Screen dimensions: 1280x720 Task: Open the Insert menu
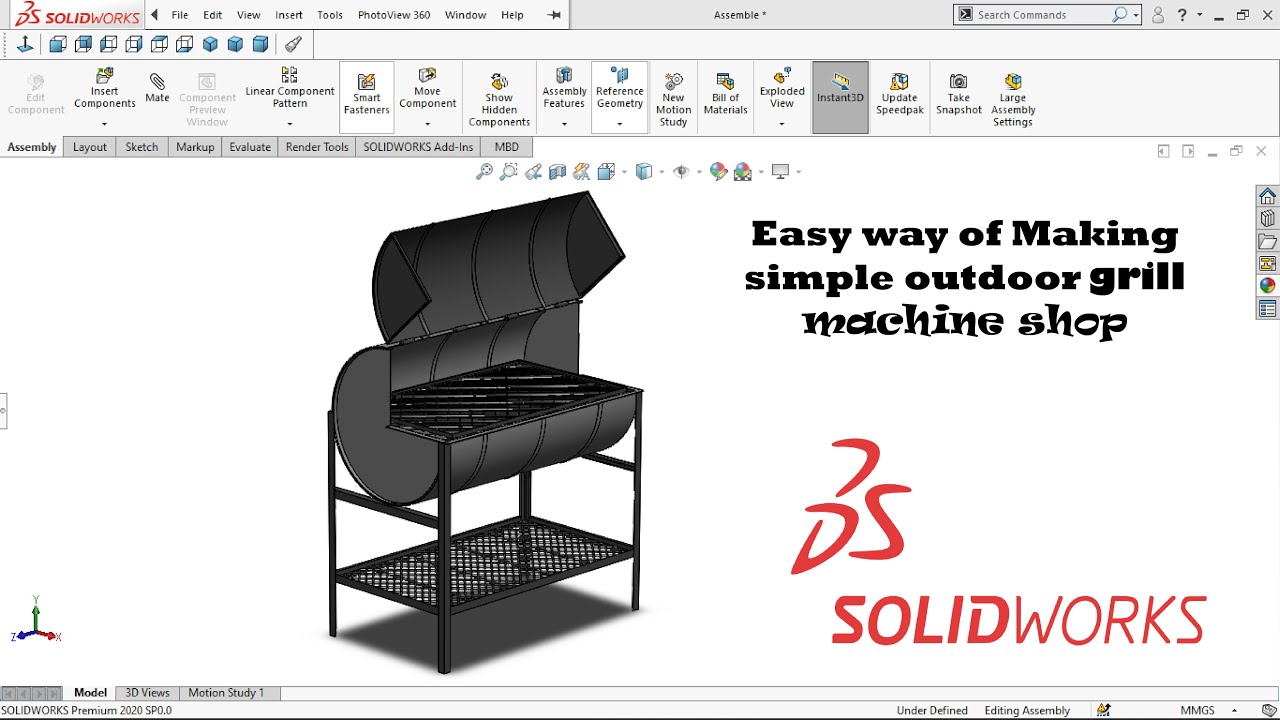coord(289,15)
